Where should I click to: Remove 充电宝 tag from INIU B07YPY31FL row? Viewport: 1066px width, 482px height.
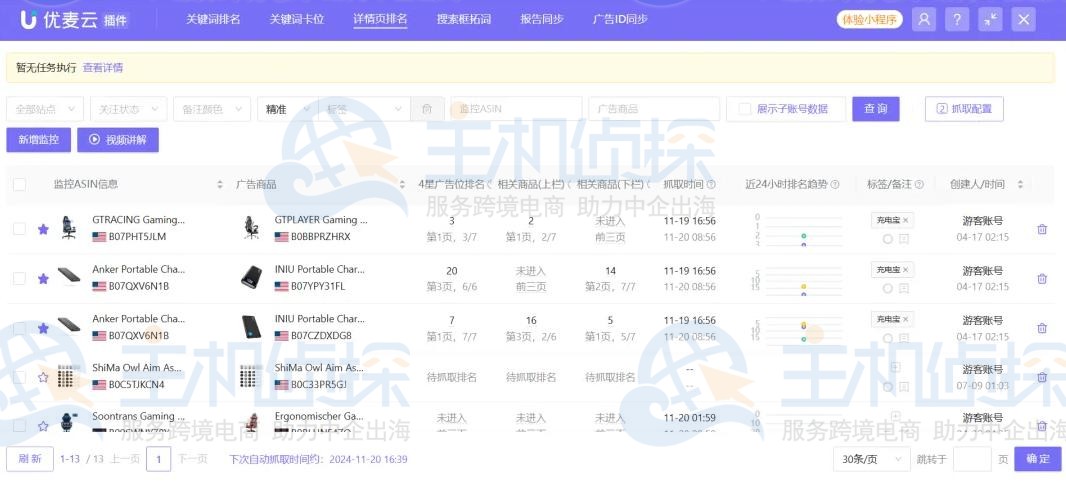pyautogui.click(x=905, y=270)
